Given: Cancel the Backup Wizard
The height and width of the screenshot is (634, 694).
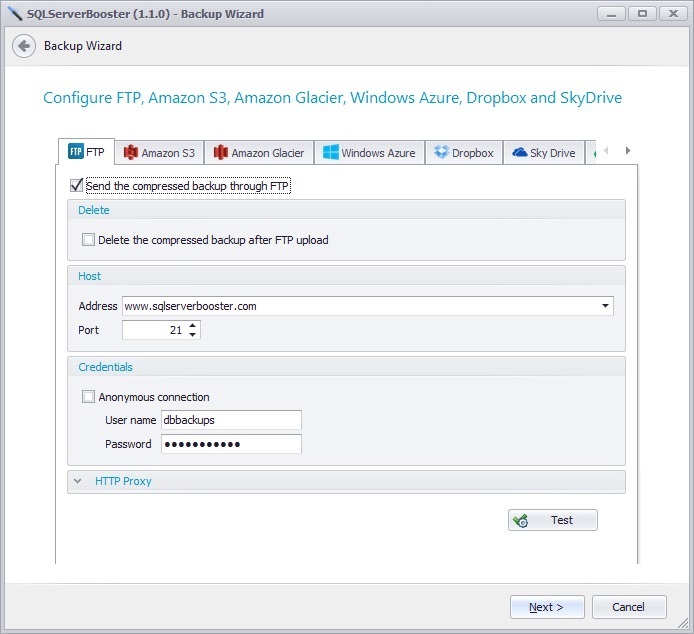Looking at the screenshot, I should click(x=629, y=607).
